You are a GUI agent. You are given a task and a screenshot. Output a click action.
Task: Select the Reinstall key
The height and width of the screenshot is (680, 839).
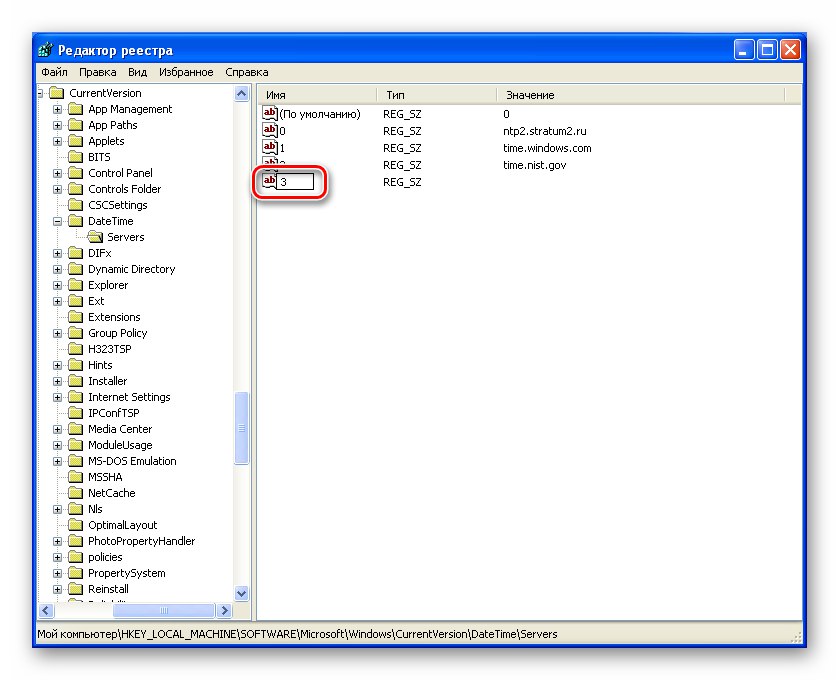(x=108, y=589)
